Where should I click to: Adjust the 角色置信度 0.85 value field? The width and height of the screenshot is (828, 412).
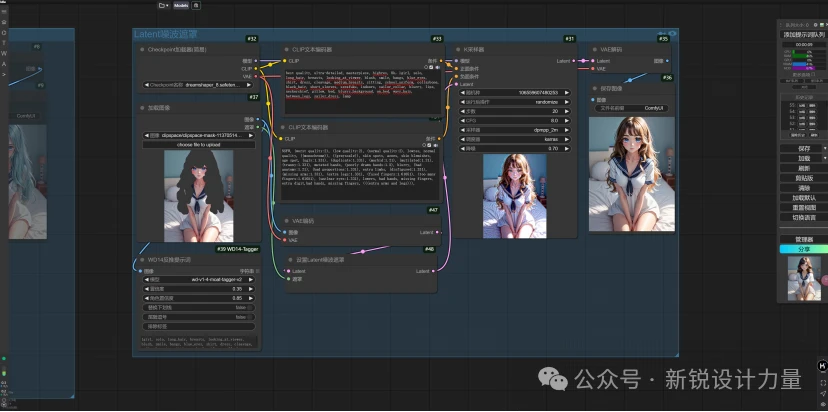199,298
